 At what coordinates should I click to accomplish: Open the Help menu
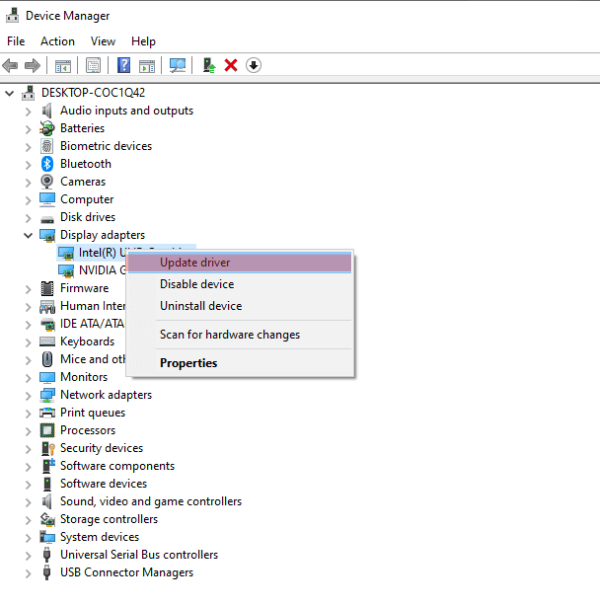pyautogui.click(x=143, y=41)
